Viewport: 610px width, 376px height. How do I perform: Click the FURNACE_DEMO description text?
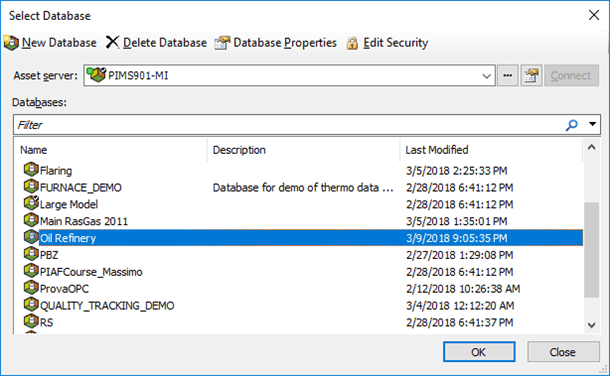tap(303, 188)
